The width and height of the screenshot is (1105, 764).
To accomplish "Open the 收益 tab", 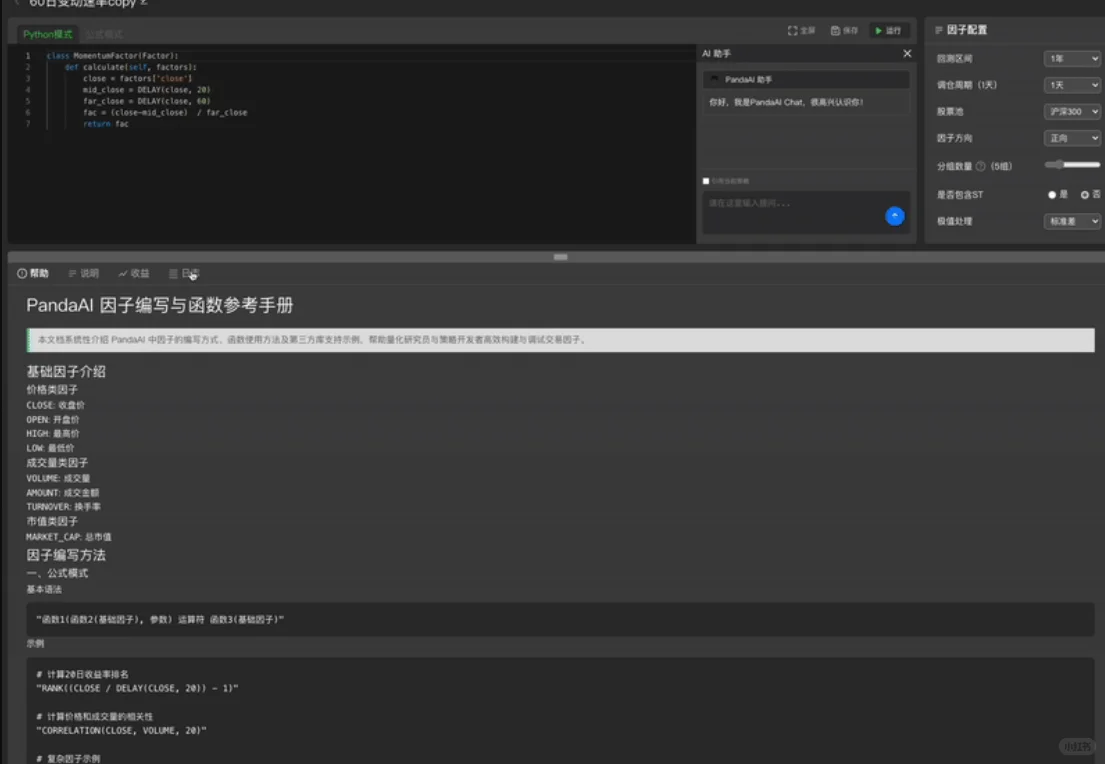I will (134, 273).
